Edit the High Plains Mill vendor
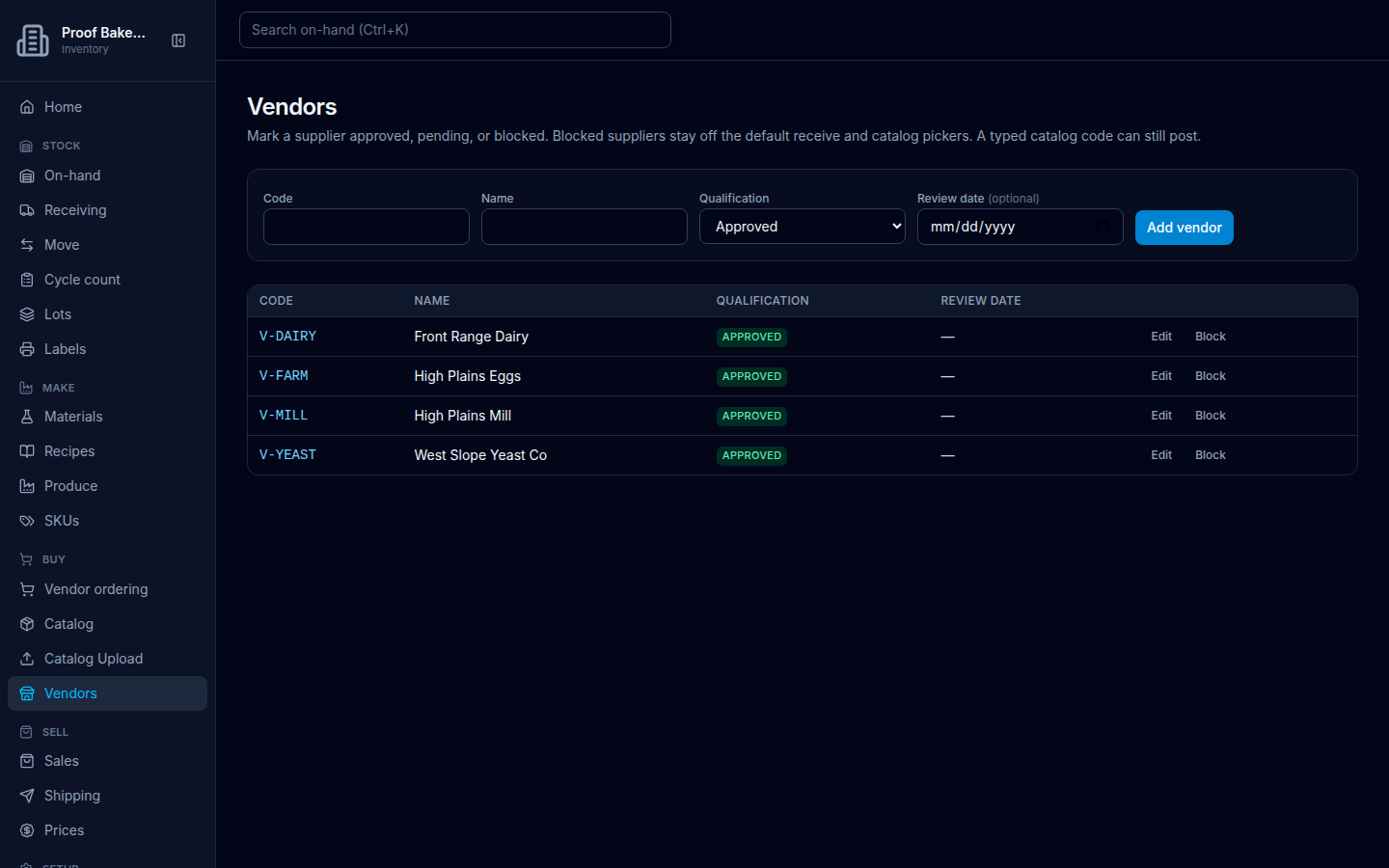The width and height of the screenshot is (1389, 868). pos(1161,416)
